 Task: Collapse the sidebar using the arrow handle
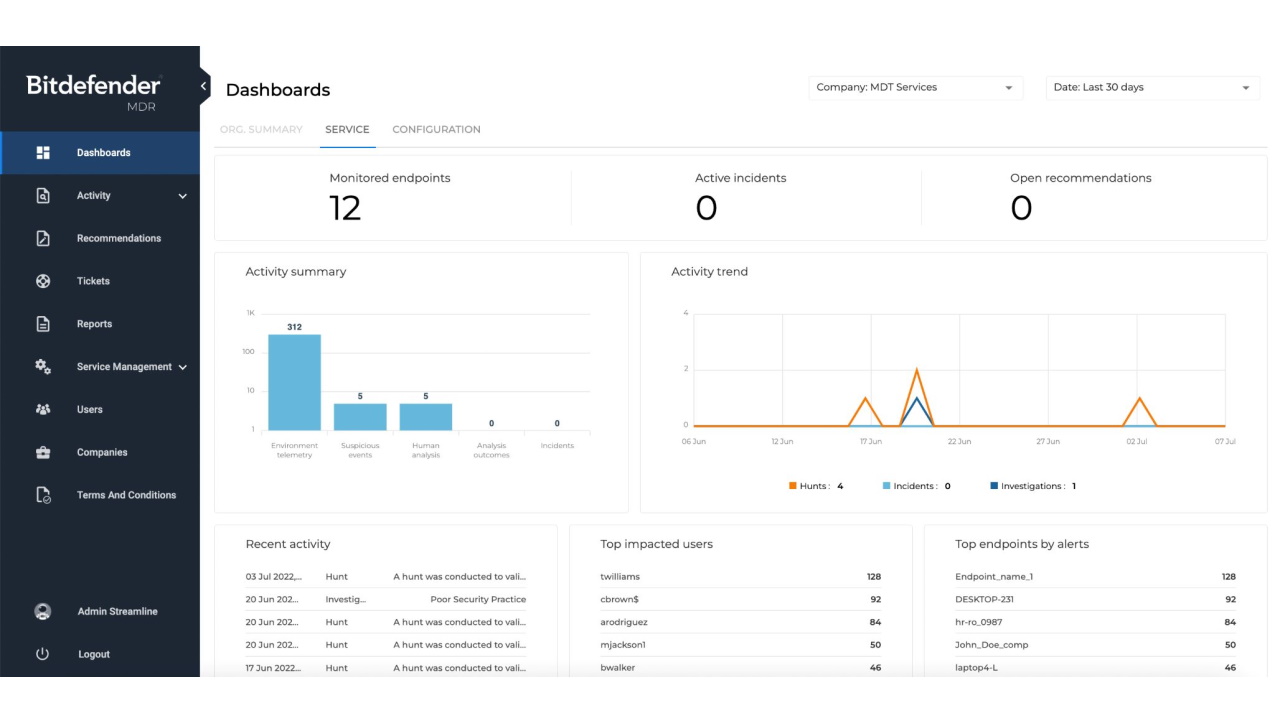tap(204, 86)
